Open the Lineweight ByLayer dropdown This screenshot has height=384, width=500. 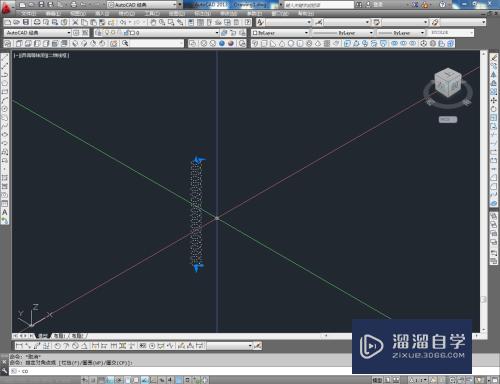point(401,33)
